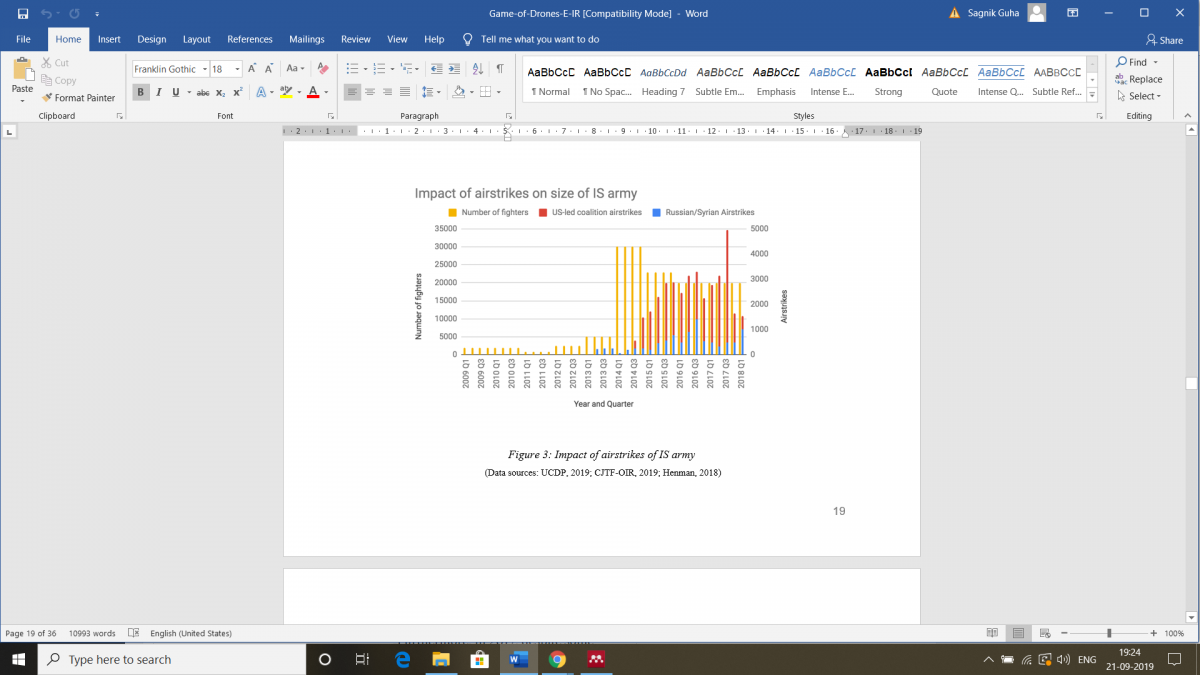Toggle Show/Hide paragraph marks
This screenshot has width=1200, height=675.
(500, 69)
